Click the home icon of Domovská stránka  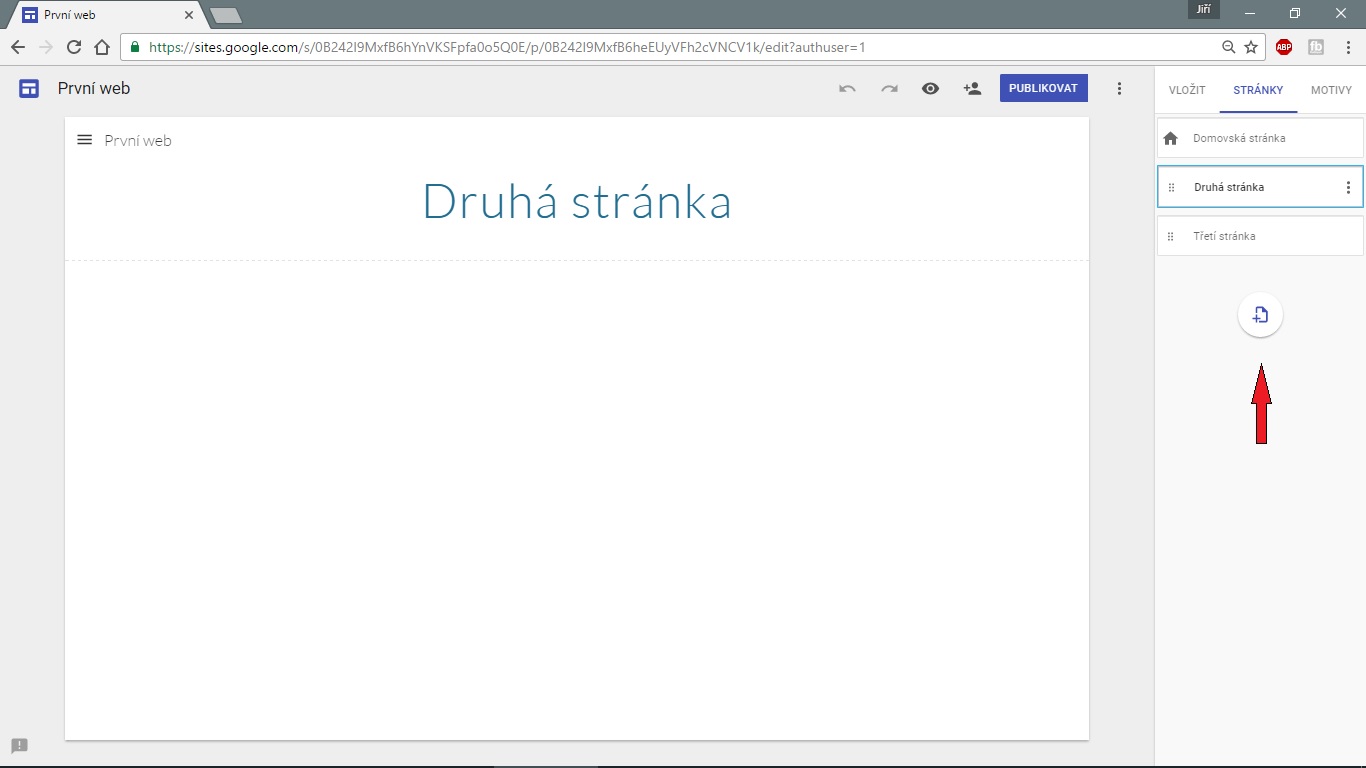(1171, 138)
